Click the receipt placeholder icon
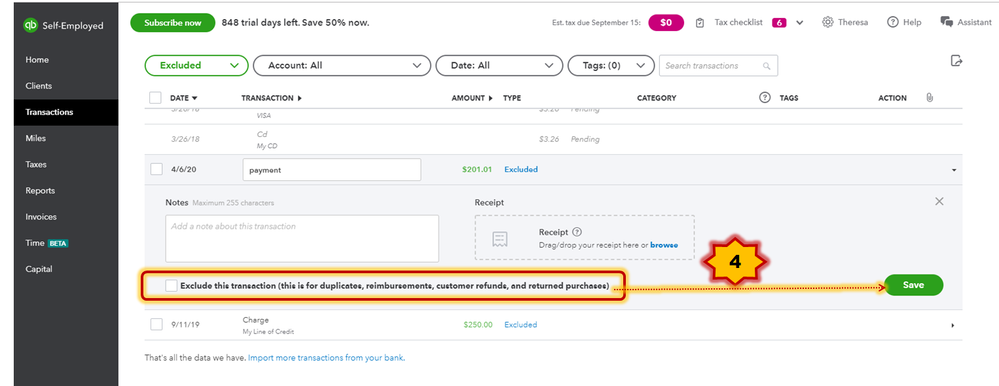 pyautogui.click(x=500, y=239)
